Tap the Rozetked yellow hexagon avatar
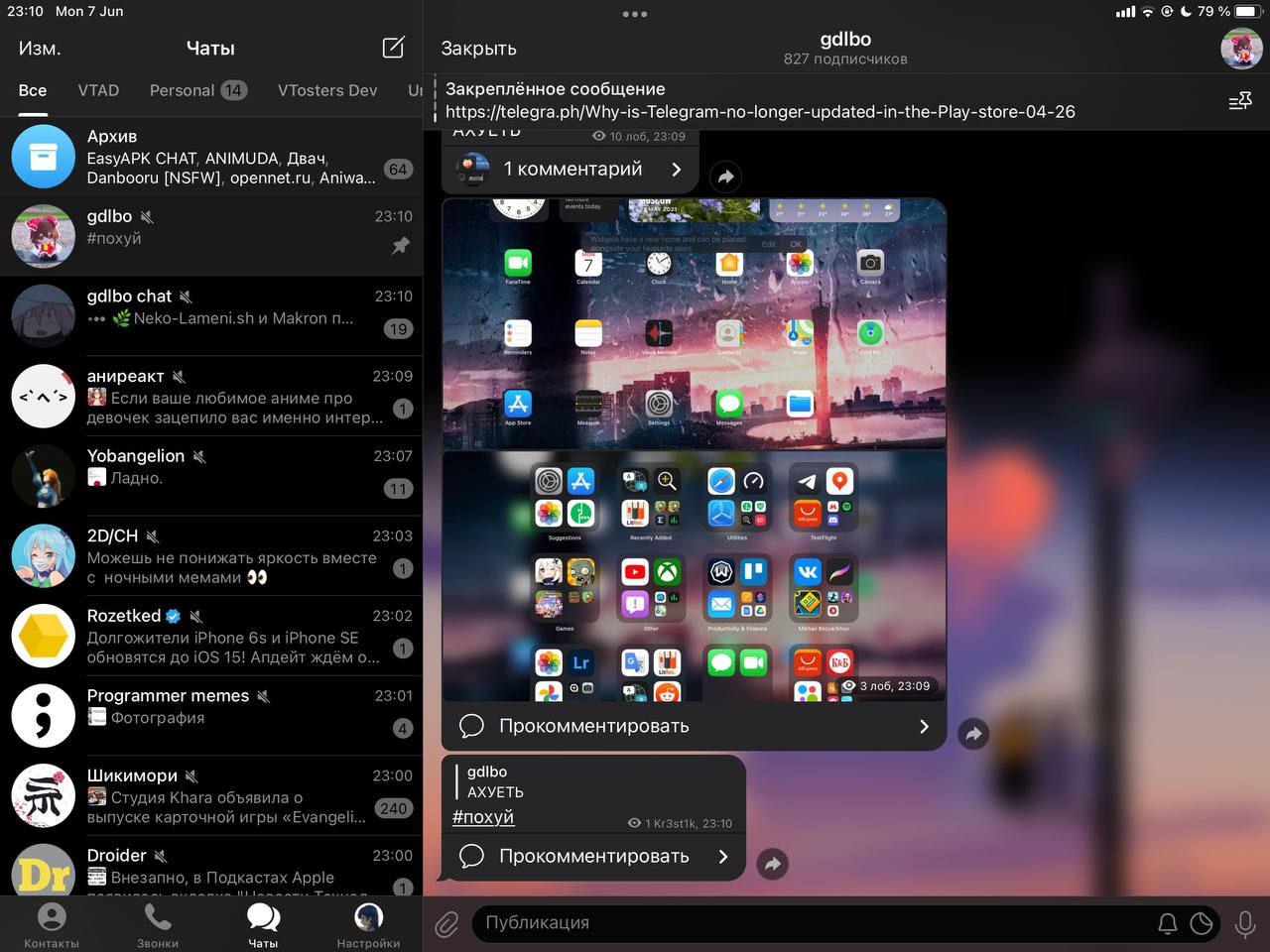 tap(43, 636)
